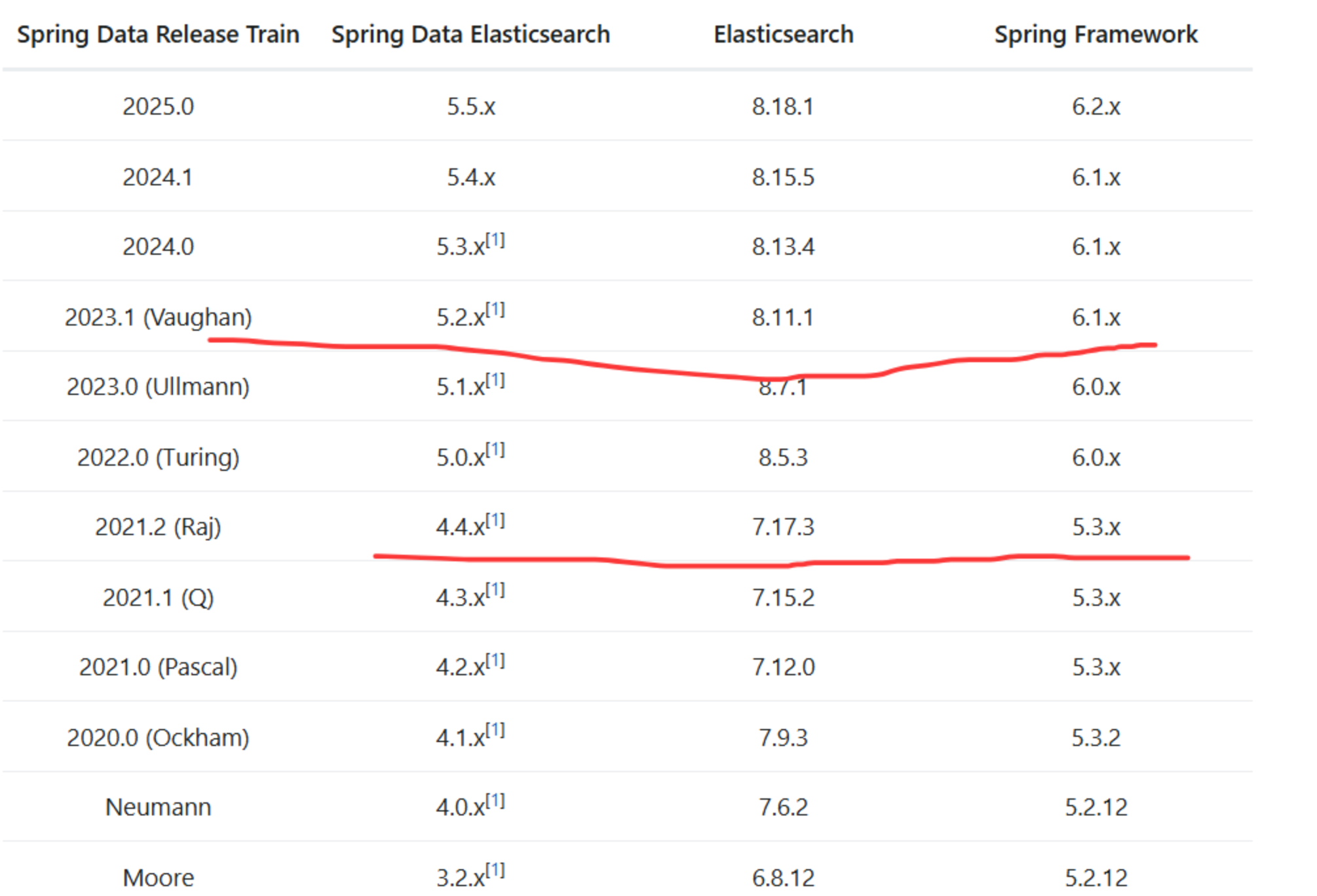Click footnote link next to 5.3.x
The image size is (1317, 896).
click(x=495, y=240)
